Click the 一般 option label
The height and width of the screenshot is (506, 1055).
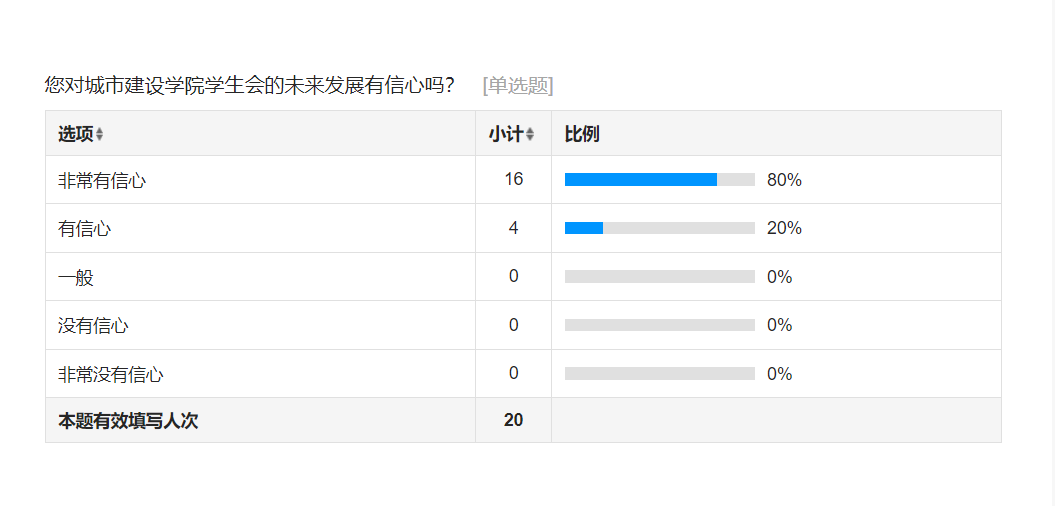(75, 277)
